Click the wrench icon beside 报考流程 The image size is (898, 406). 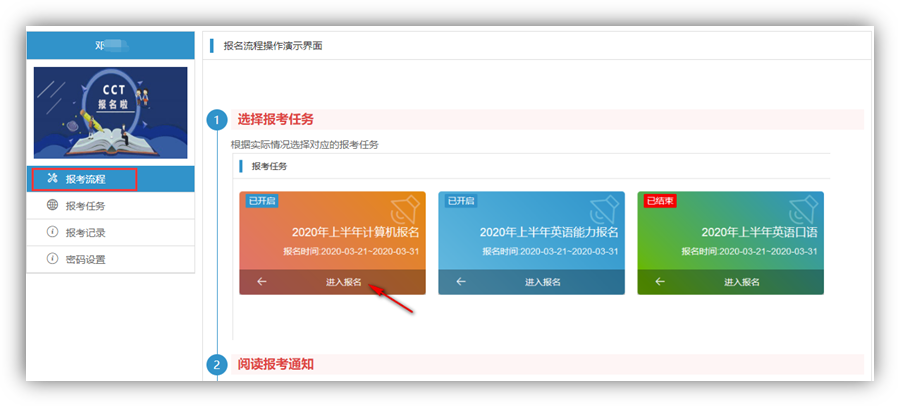[52, 179]
